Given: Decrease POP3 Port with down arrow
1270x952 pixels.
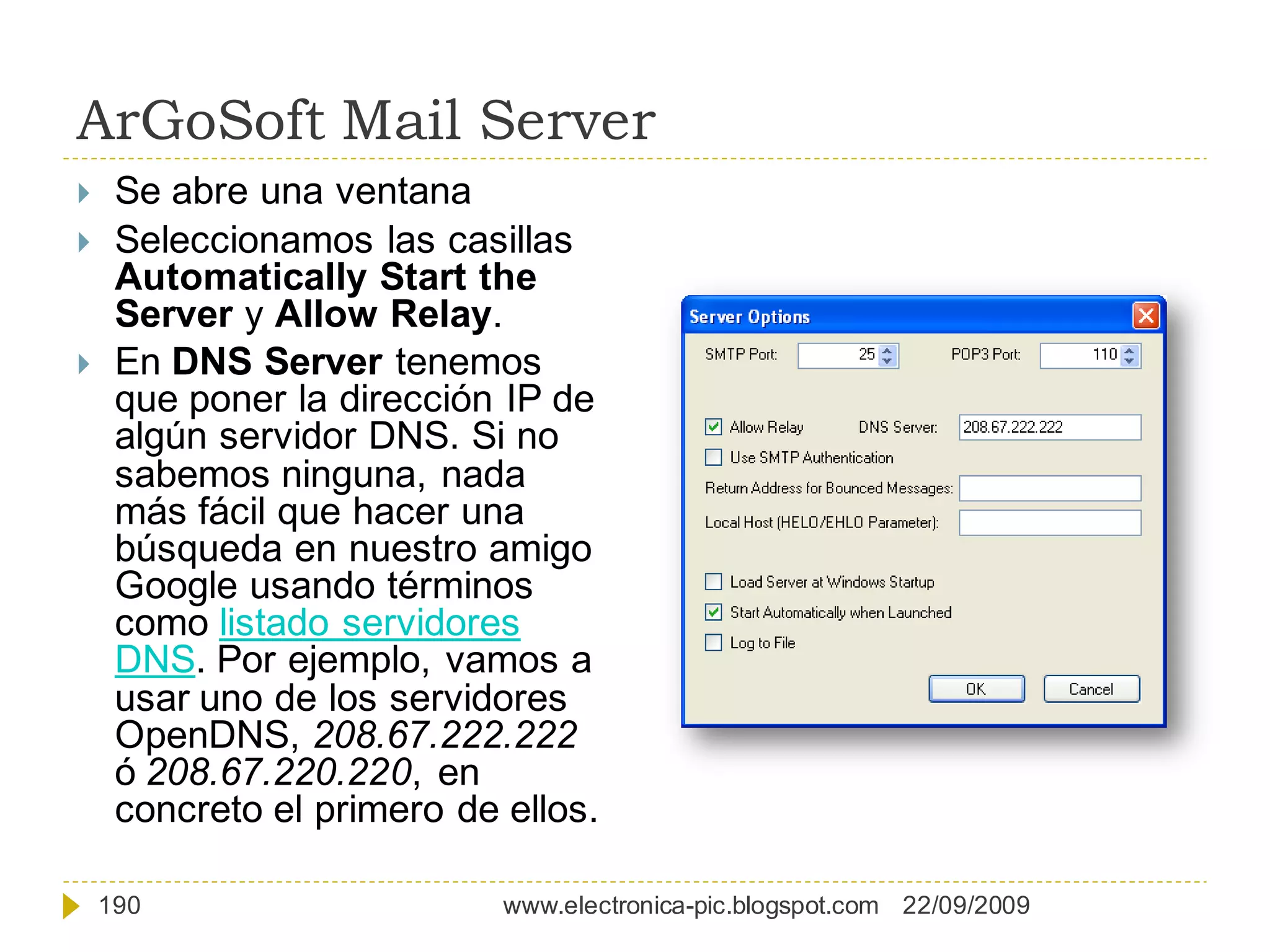Looking at the screenshot, I should pyautogui.click(x=1130, y=361).
